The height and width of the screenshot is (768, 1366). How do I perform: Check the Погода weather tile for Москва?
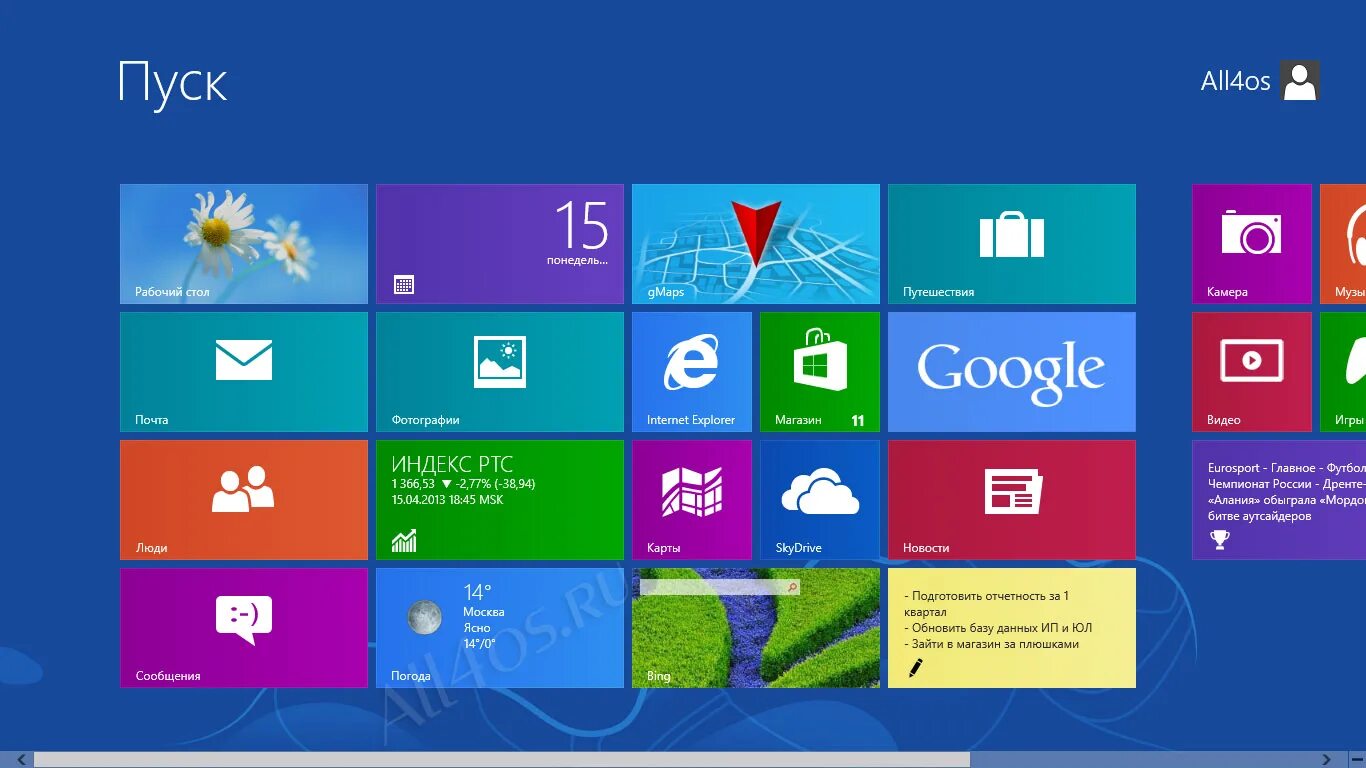[x=499, y=627]
